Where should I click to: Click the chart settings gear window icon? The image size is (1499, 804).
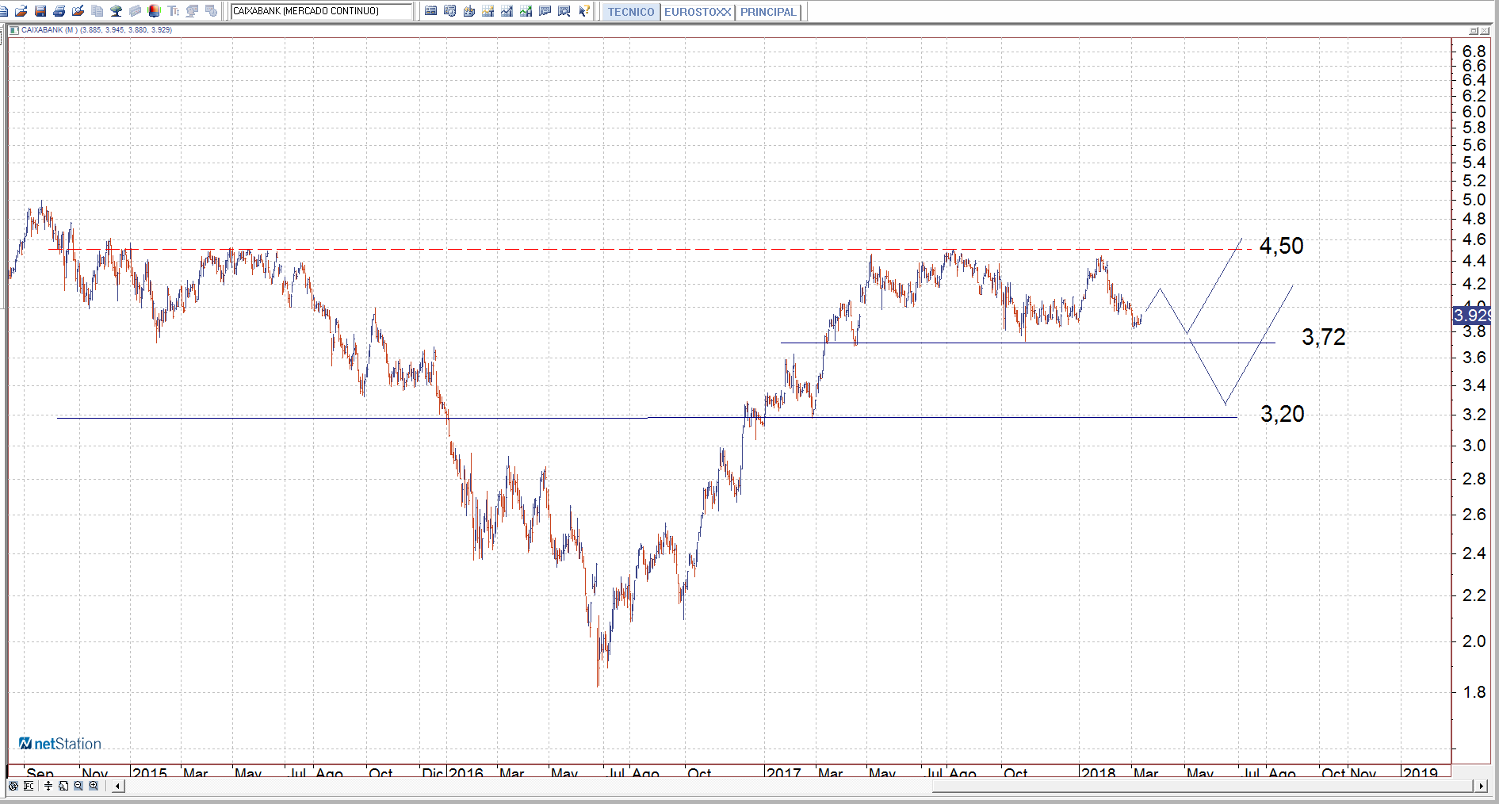(450, 11)
